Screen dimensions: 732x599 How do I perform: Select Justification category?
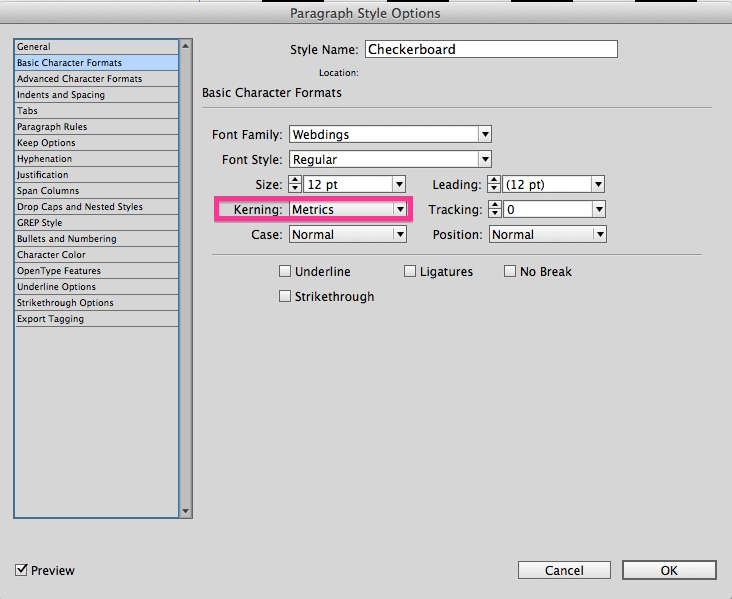click(x=97, y=175)
